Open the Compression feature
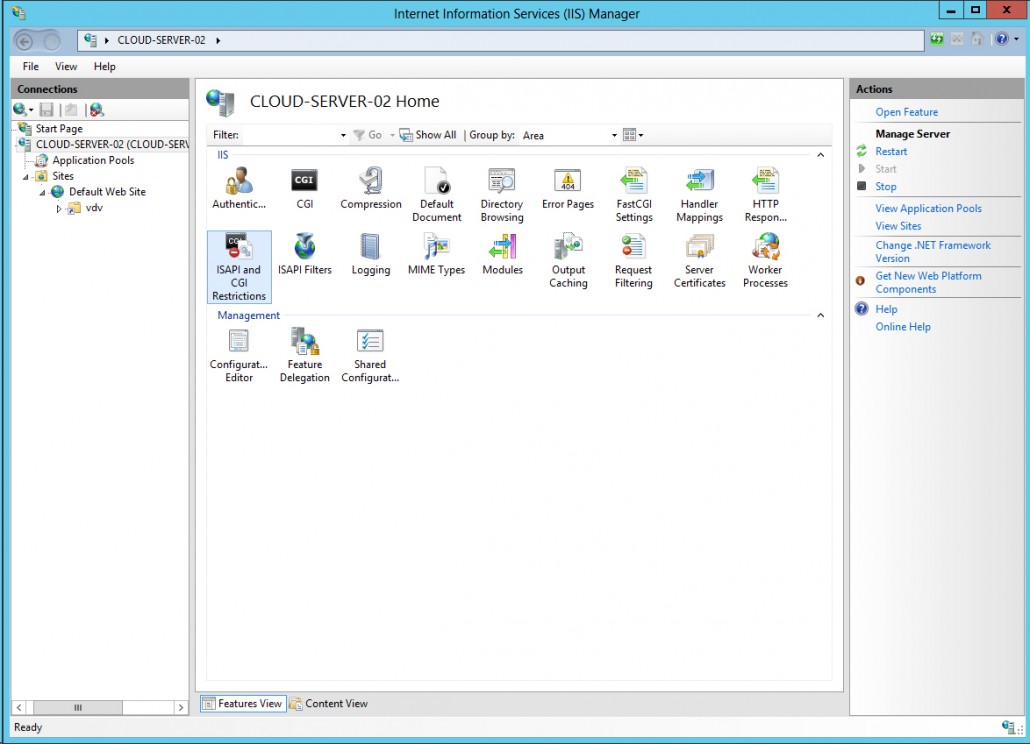The width and height of the screenshot is (1030, 744). 370,188
